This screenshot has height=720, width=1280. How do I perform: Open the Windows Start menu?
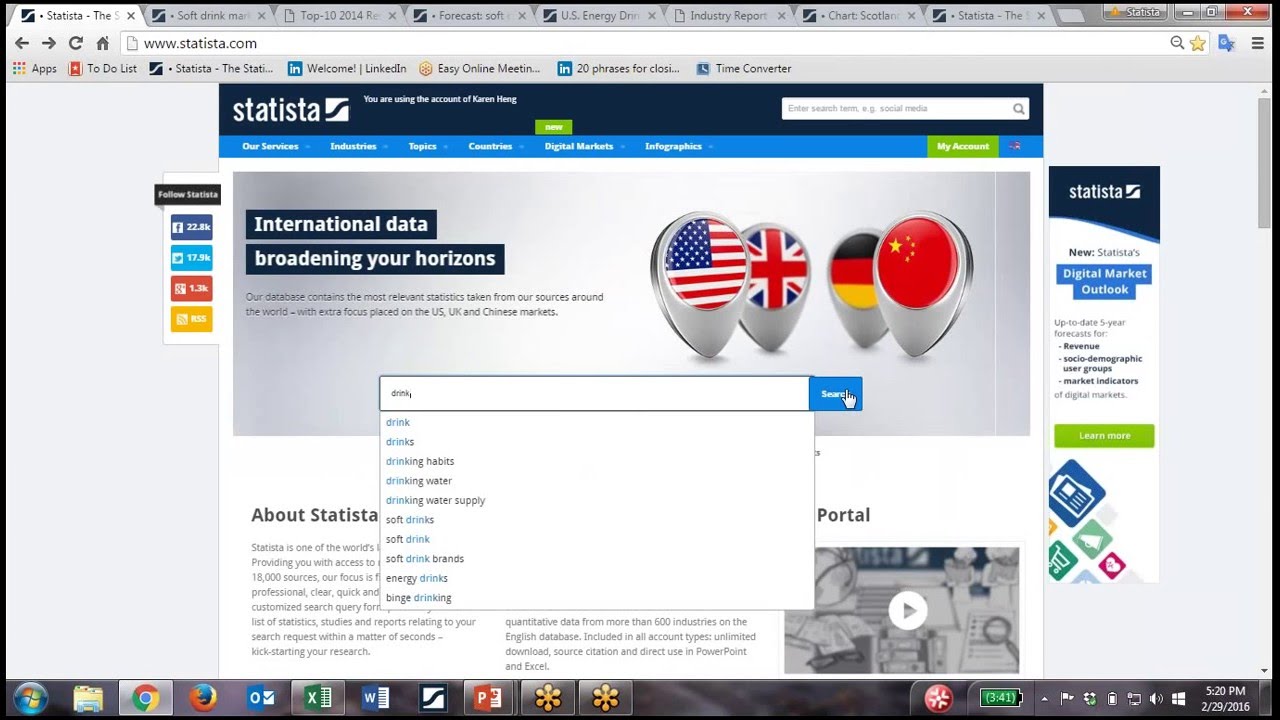coord(32,697)
